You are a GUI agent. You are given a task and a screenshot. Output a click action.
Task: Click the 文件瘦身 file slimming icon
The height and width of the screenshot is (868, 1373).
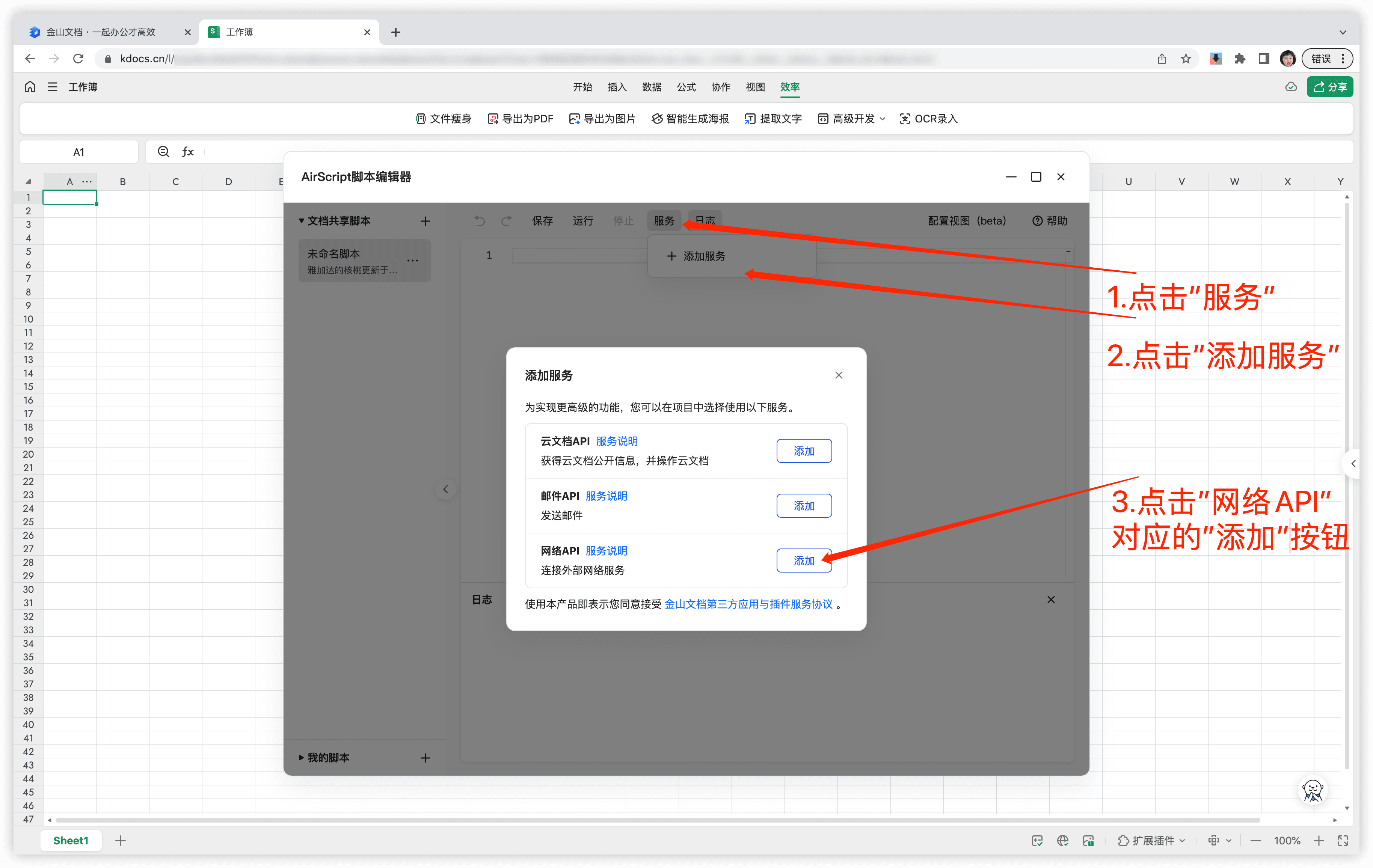(421, 119)
